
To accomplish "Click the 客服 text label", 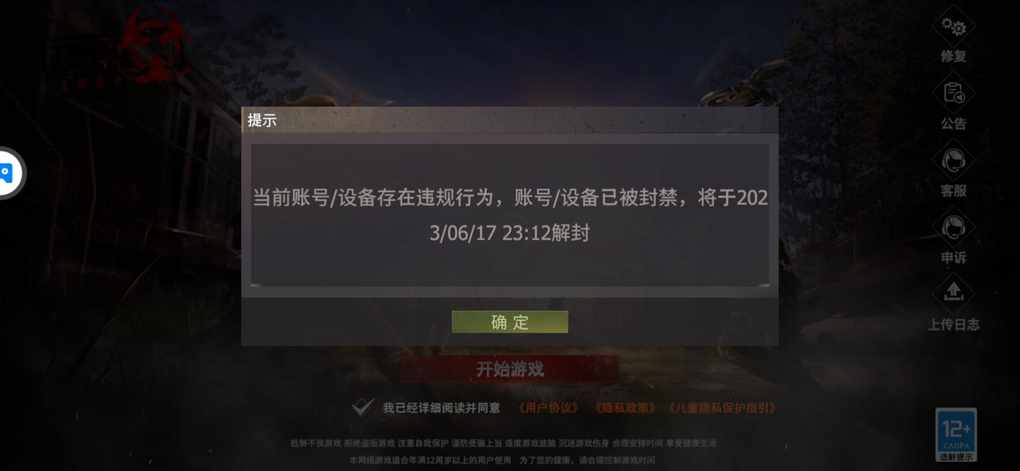I will tap(954, 191).
